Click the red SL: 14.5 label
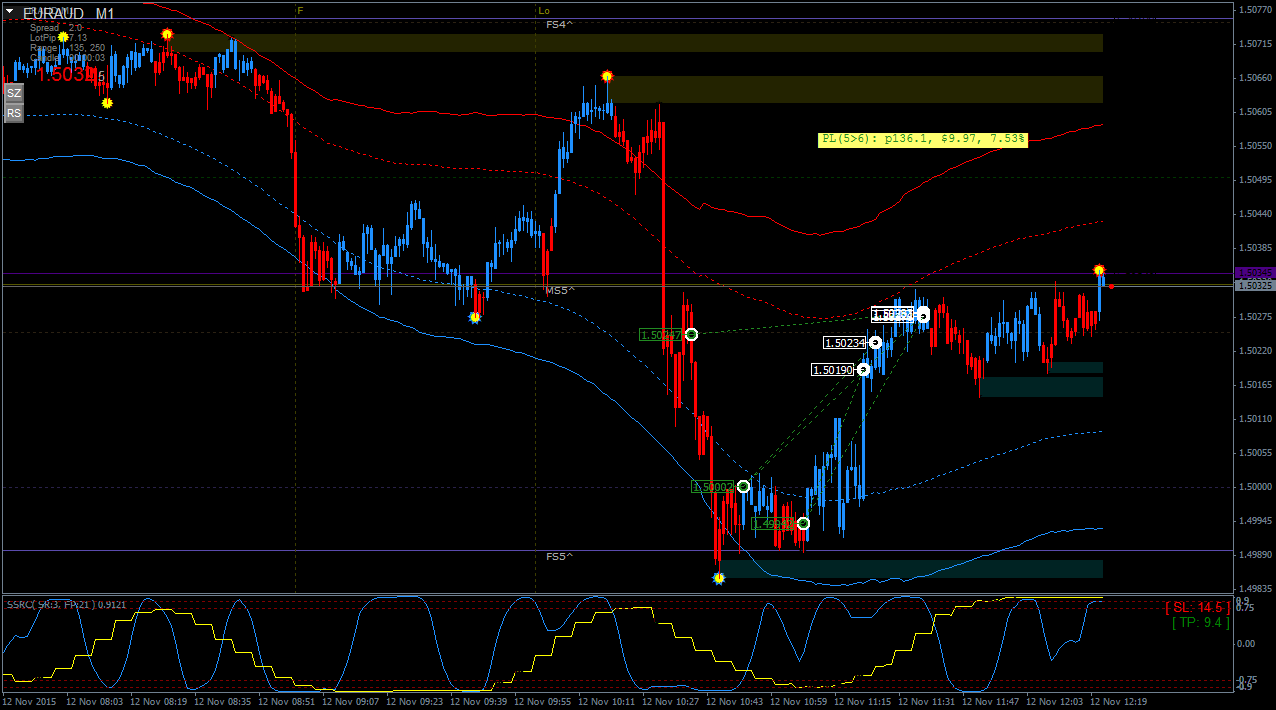The height and width of the screenshot is (710, 1276). (1197, 607)
